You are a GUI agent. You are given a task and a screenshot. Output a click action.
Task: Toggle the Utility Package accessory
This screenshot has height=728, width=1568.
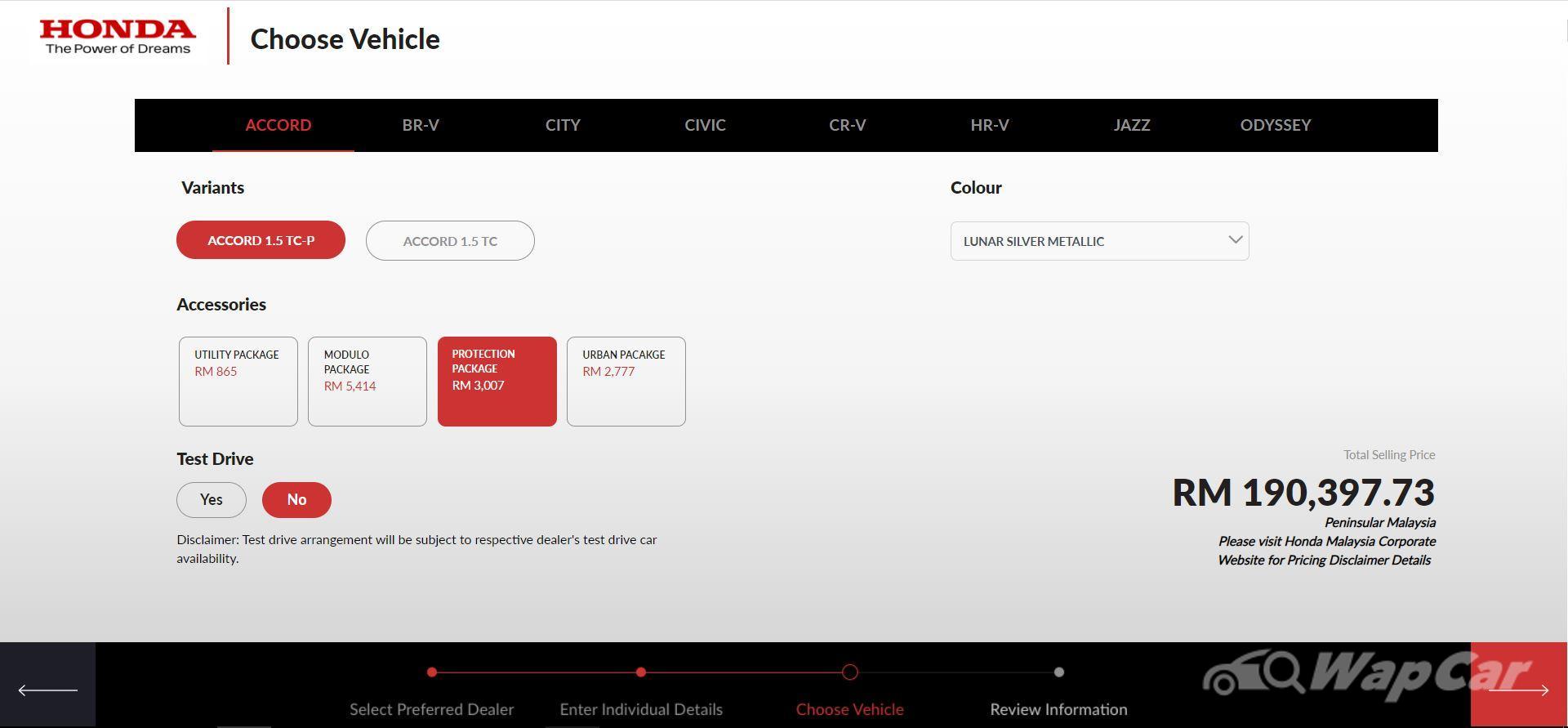(x=238, y=382)
